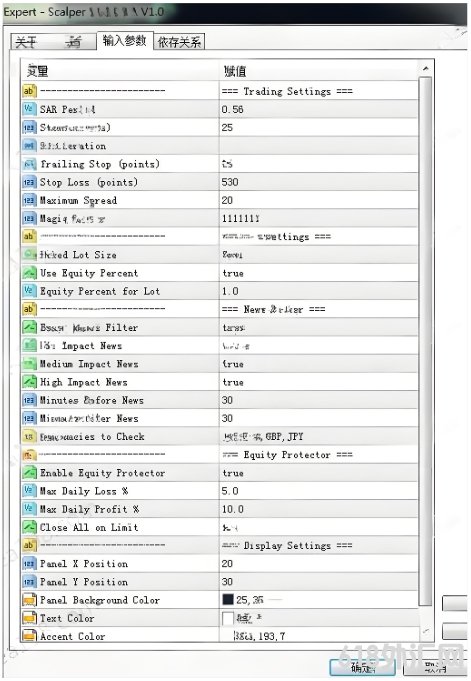Click the 确定 button
471x681 pixels.
click(x=362, y=668)
